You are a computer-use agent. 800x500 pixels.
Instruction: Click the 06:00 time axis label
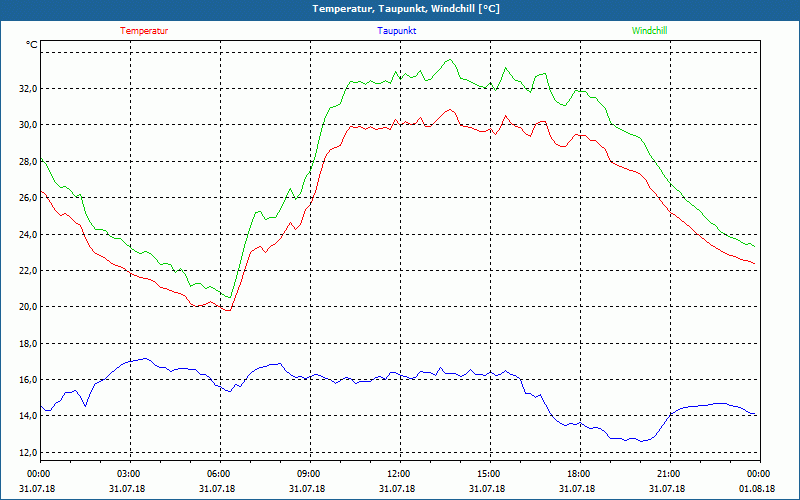click(220, 474)
